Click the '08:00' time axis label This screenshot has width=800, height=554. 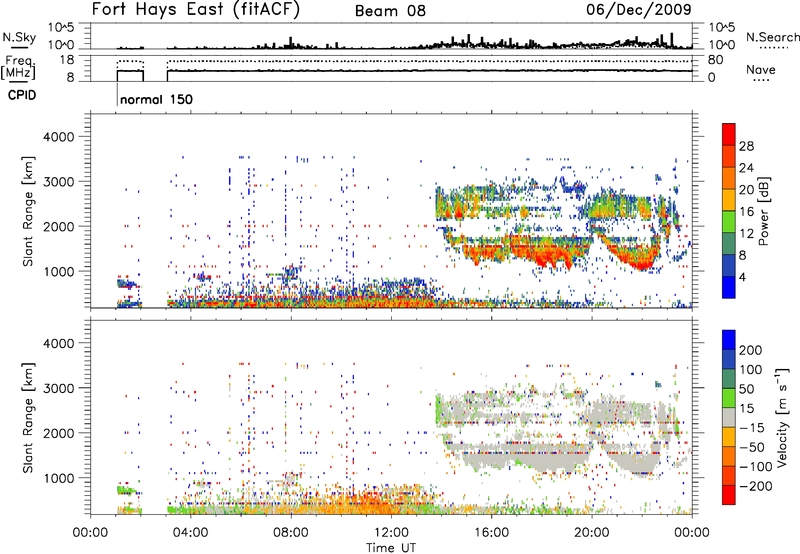pos(290,533)
